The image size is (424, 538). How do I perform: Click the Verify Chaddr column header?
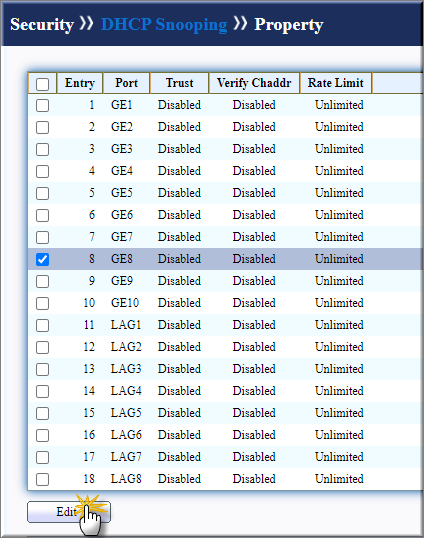click(254, 83)
